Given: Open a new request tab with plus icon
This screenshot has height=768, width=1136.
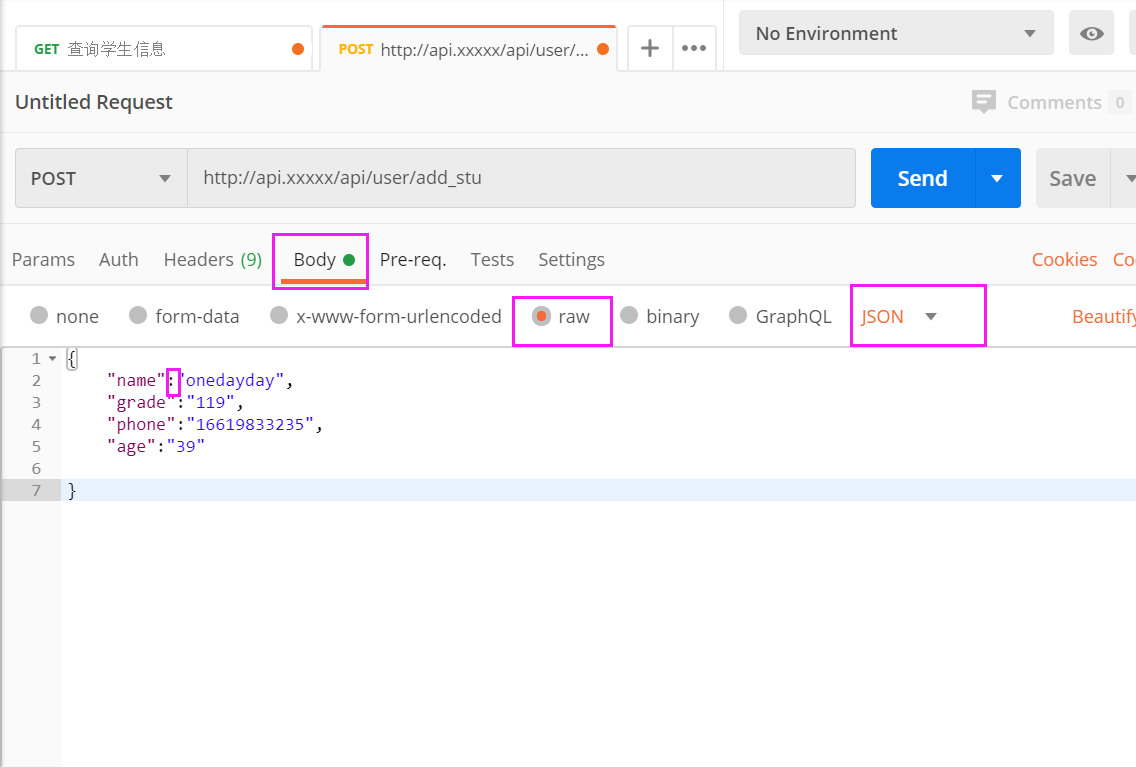Looking at the screenshot, I should pos(650,48).
